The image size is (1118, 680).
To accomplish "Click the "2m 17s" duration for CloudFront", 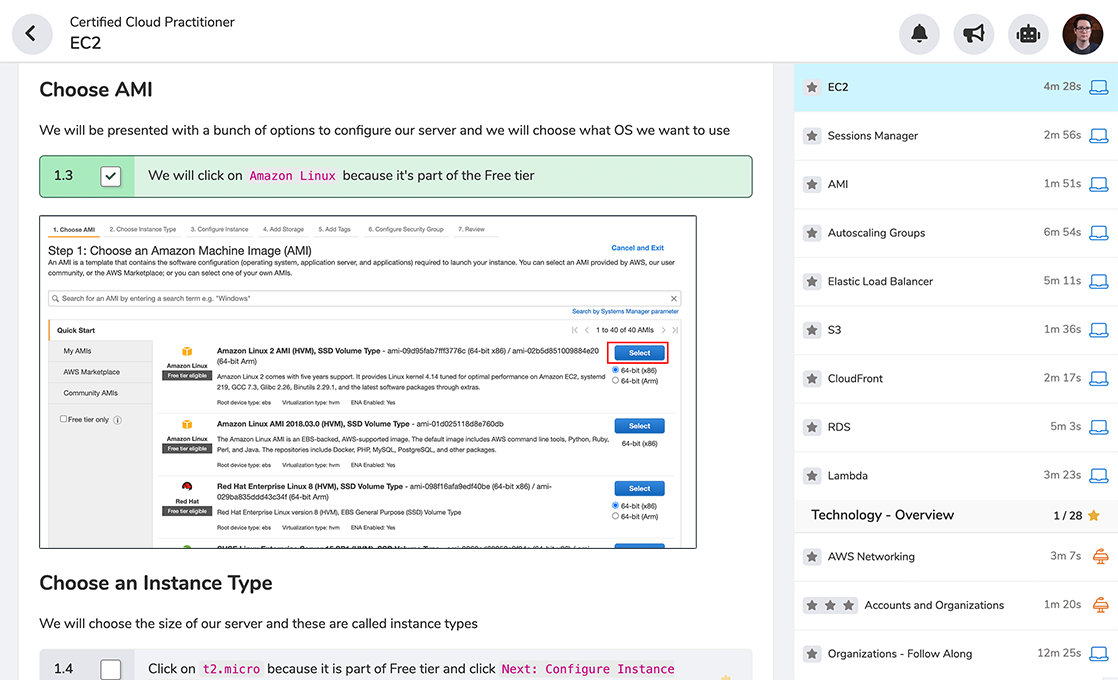I will pos(1062,378).
